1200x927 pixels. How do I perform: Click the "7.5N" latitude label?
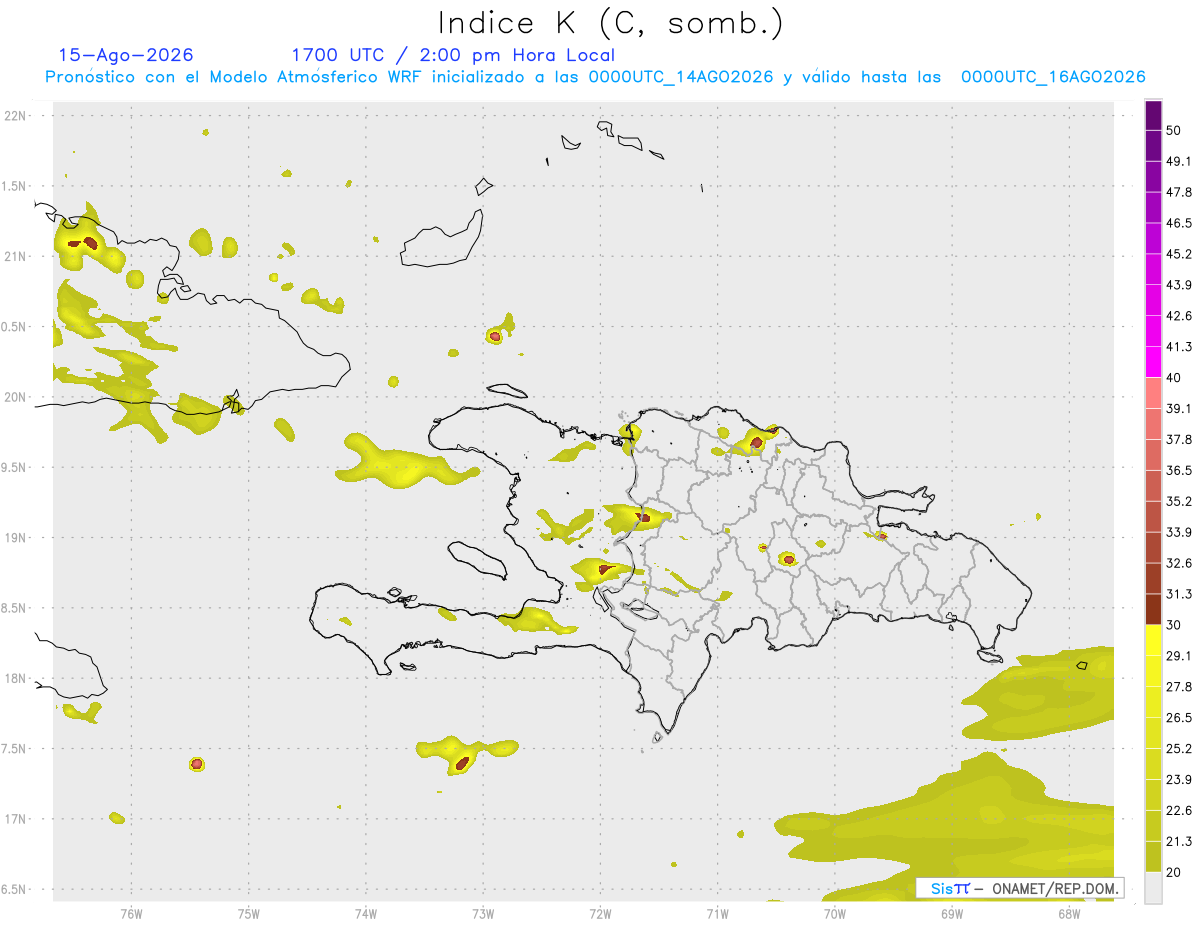point(14,749)
